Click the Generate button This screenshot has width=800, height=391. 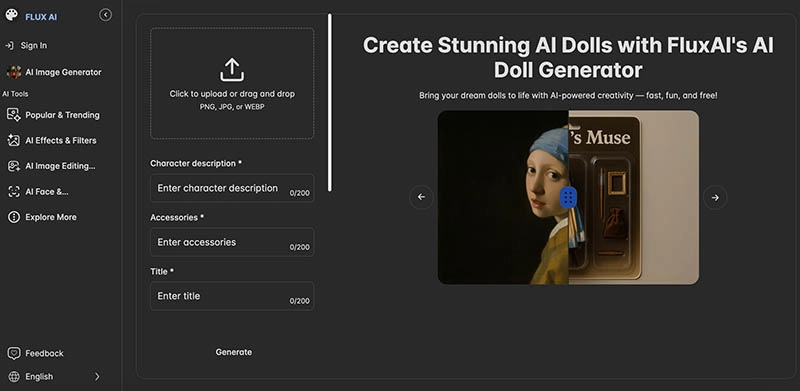pos(233,352)
